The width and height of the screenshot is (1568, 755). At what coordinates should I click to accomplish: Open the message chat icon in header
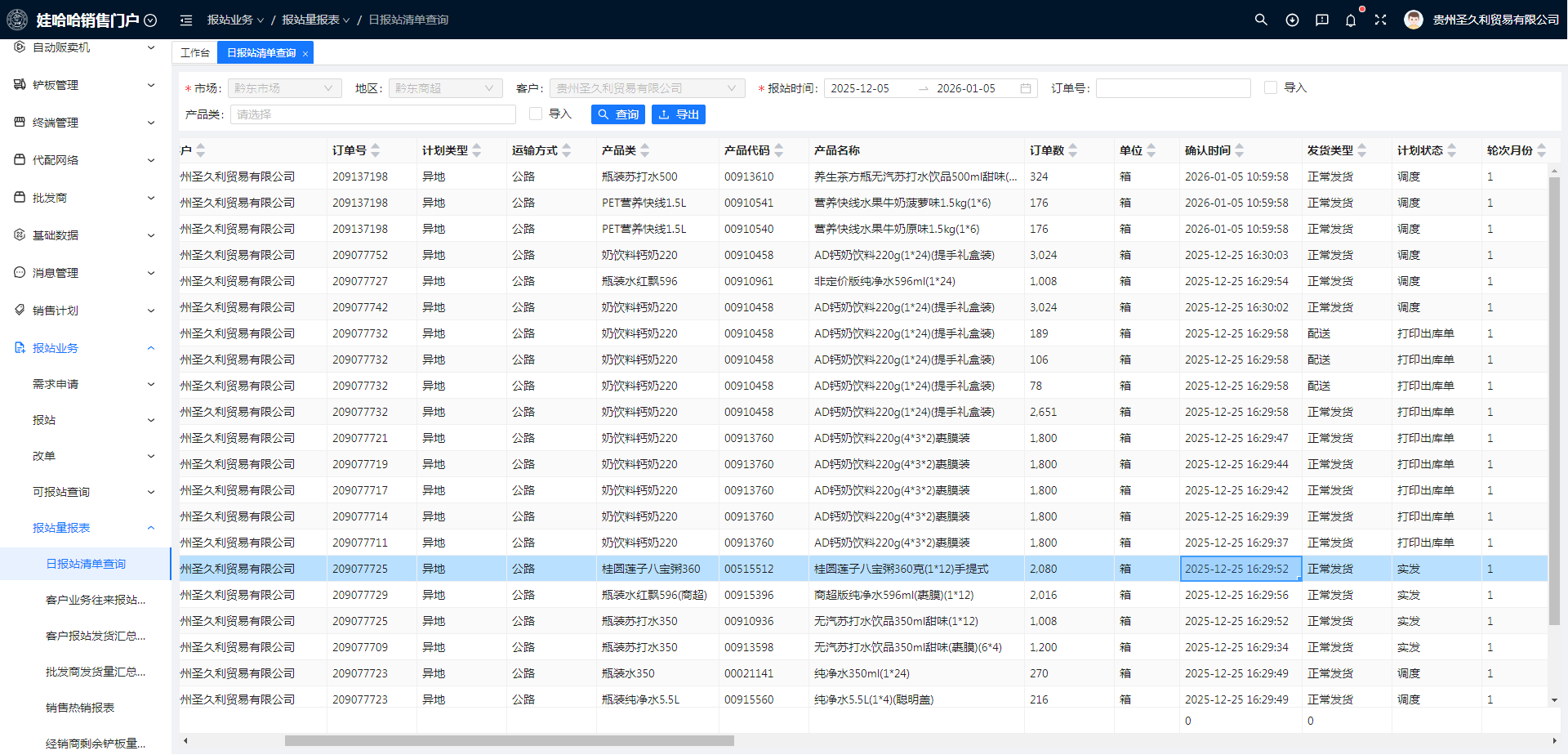tap(1322, 20)
